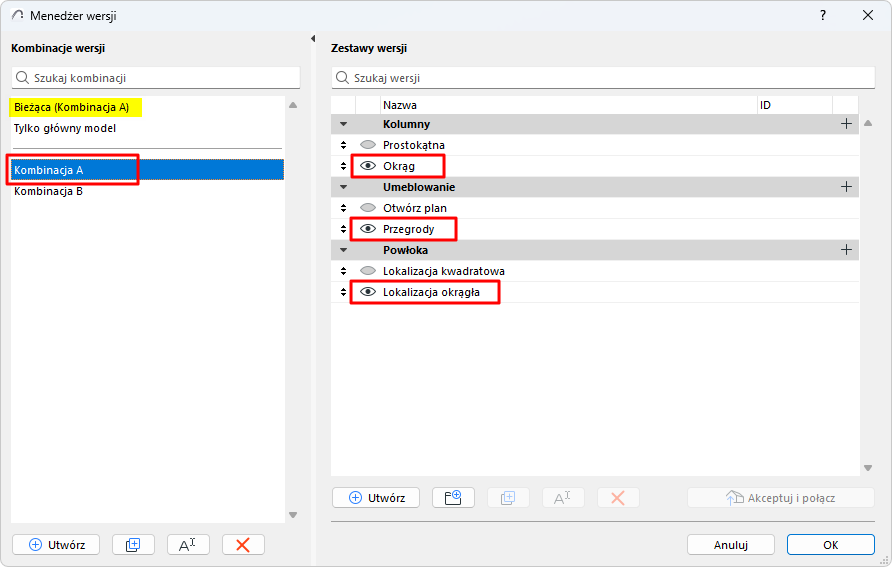Click the reorder handle of Lokalizacja kwadratowa

(x=343, y=271)
